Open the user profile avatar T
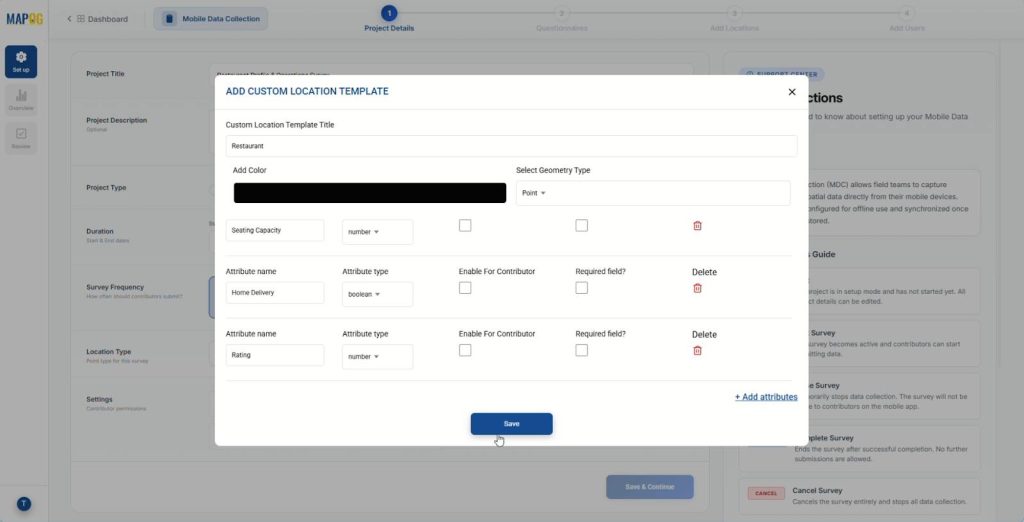This screenshot has height=522, width=1024. click(24, 504)
